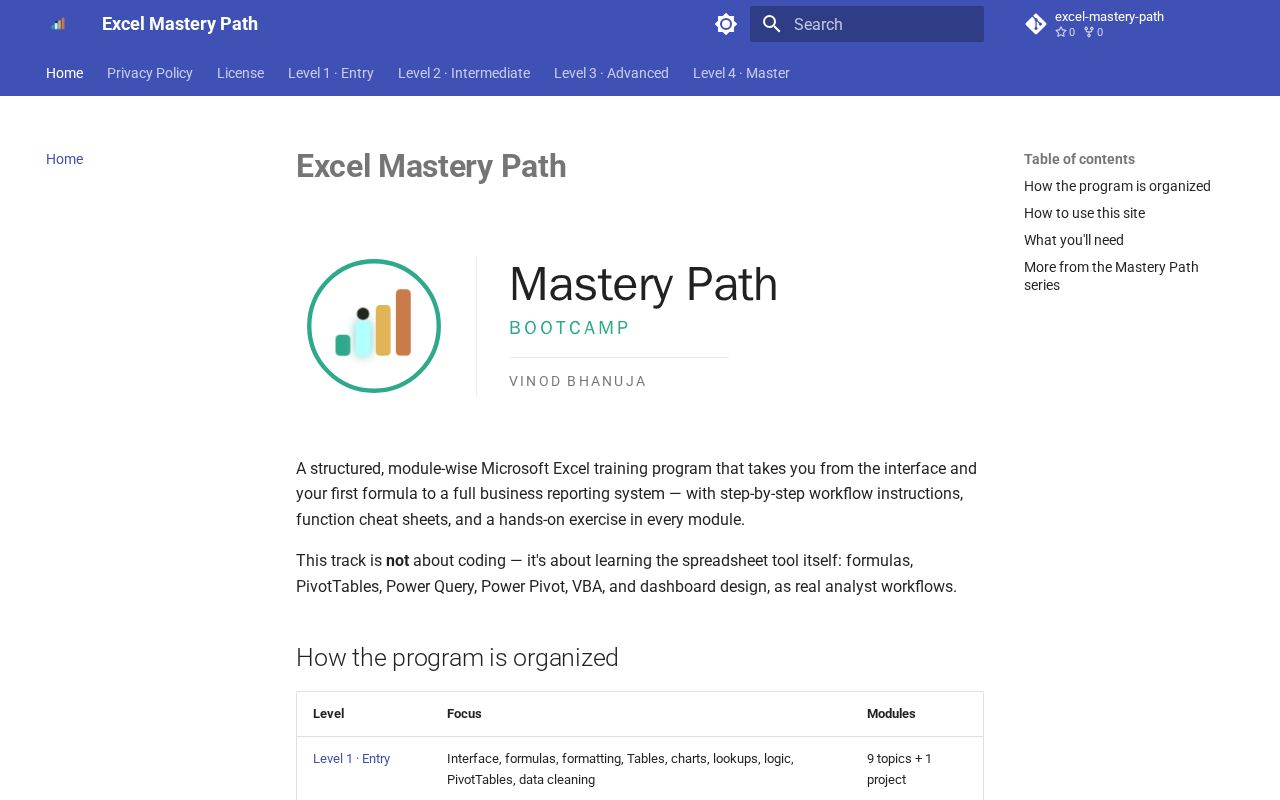Focus the Search input field

tap(867, 24)
